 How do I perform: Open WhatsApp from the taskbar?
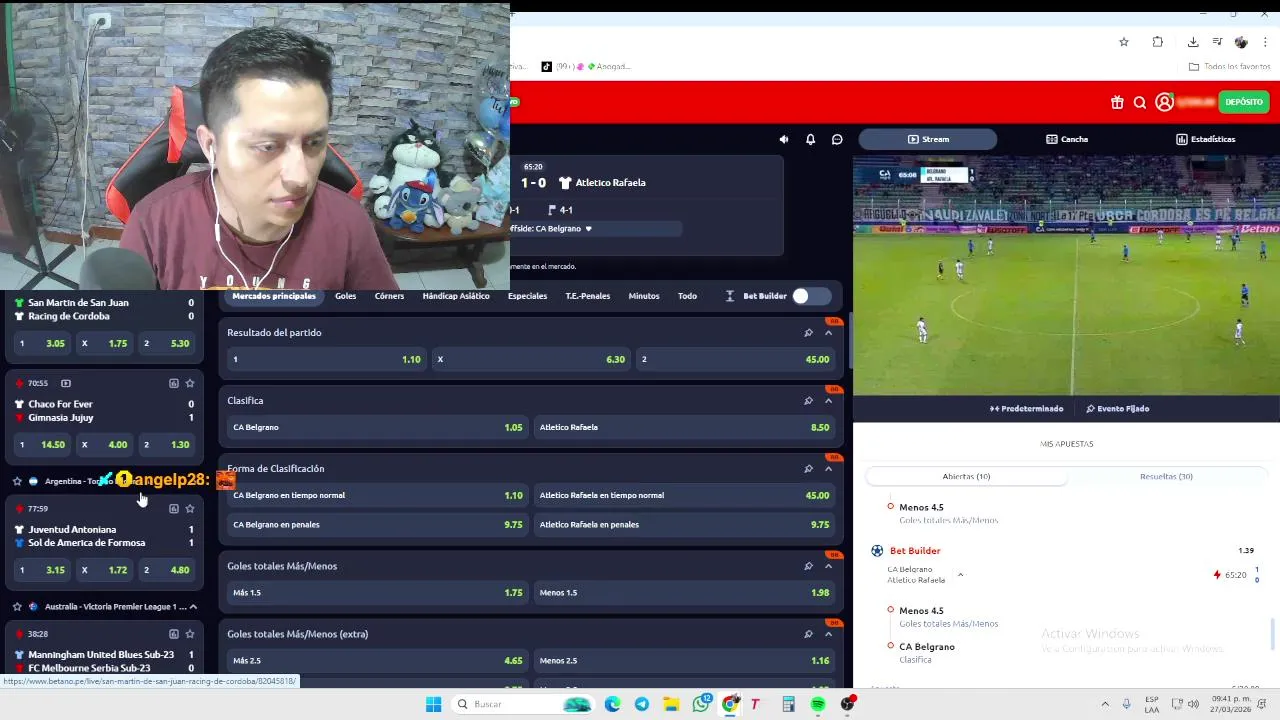(701, 704)
